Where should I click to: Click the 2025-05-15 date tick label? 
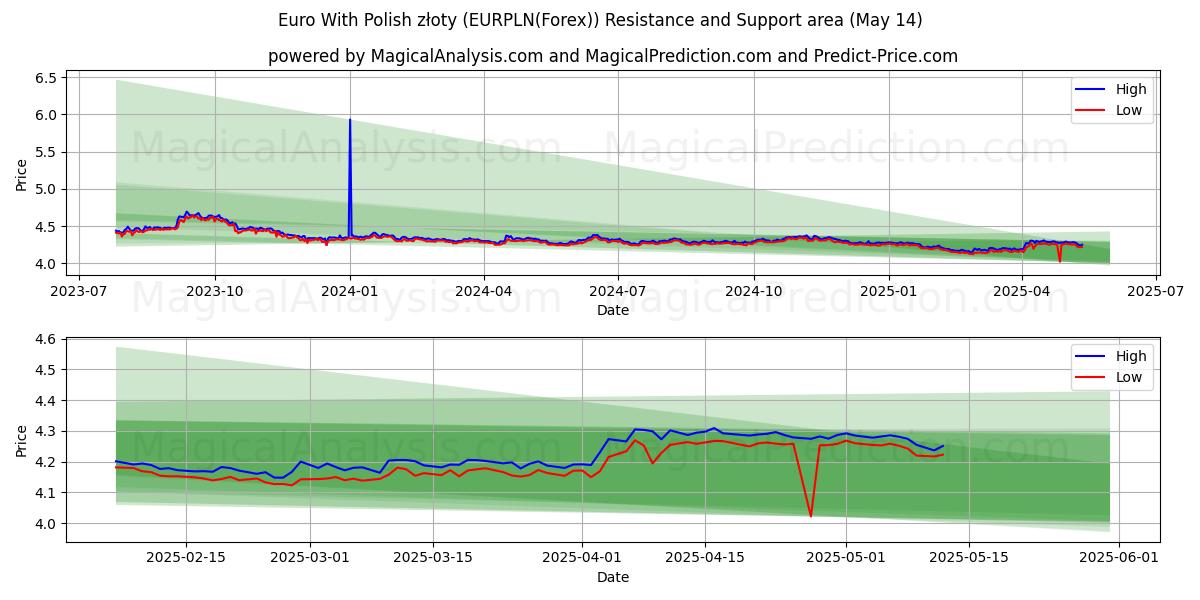click(x=970, y=557)
